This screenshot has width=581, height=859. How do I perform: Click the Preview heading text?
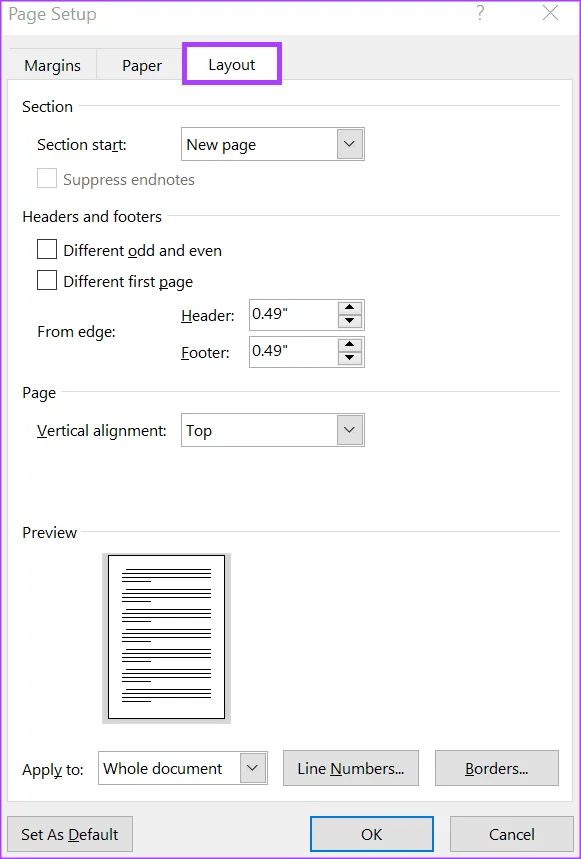[x=49, y=532]
